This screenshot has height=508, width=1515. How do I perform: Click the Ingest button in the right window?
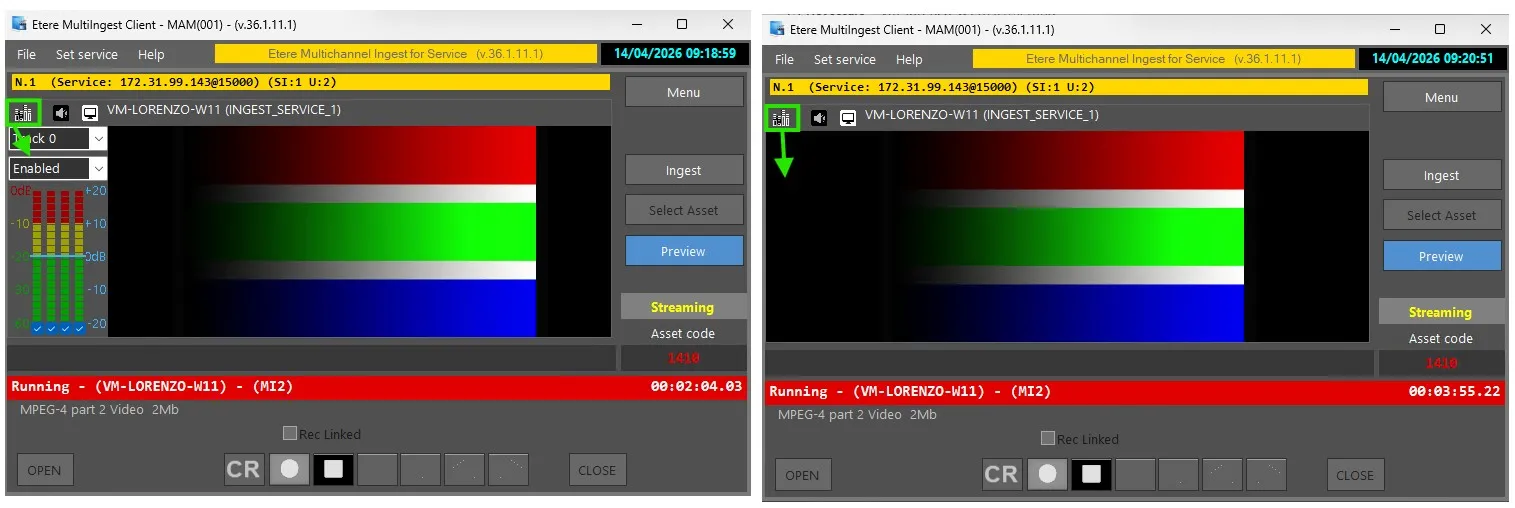click(x=1441, y=175)
